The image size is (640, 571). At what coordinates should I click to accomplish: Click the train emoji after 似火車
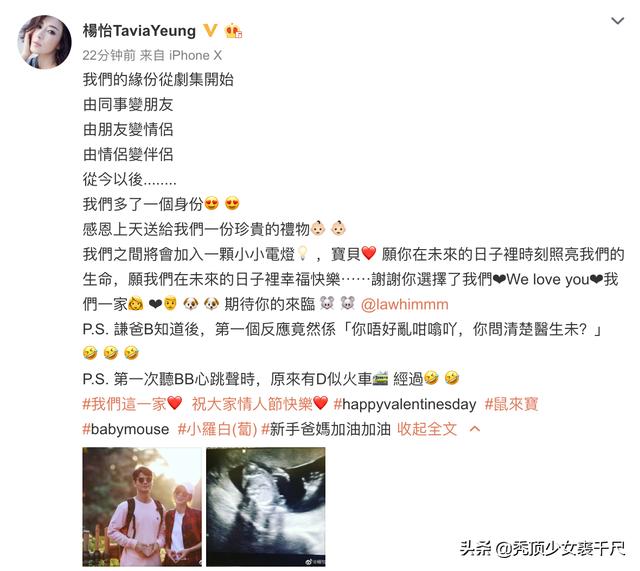coord(380,379)
